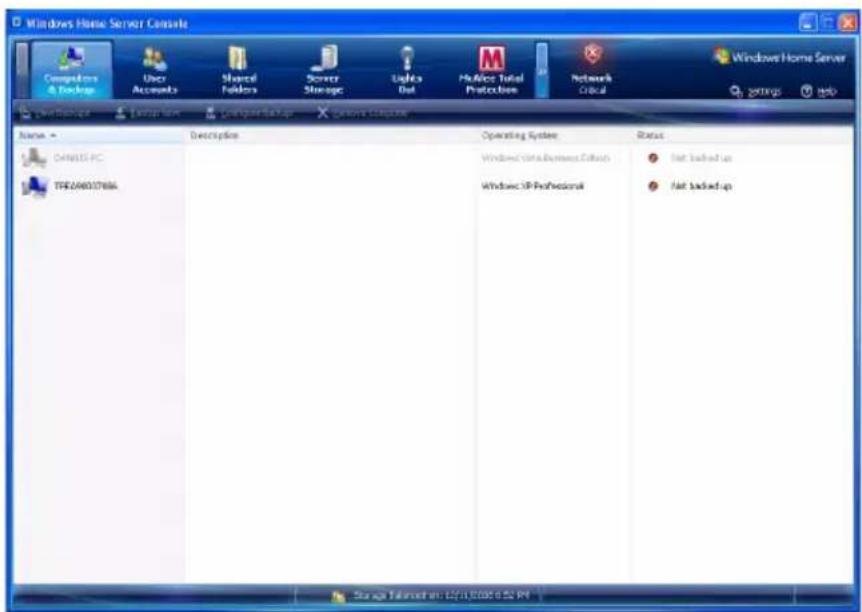Click the Windows Home Server logo
The width and height of the screenshot is (862, 612).
tap(779, 57)
